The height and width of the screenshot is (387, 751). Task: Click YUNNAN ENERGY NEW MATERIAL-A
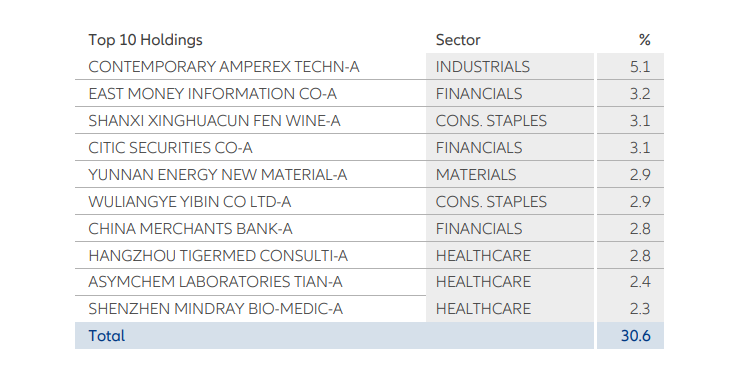pyautogui.click(x=217, y=174)
